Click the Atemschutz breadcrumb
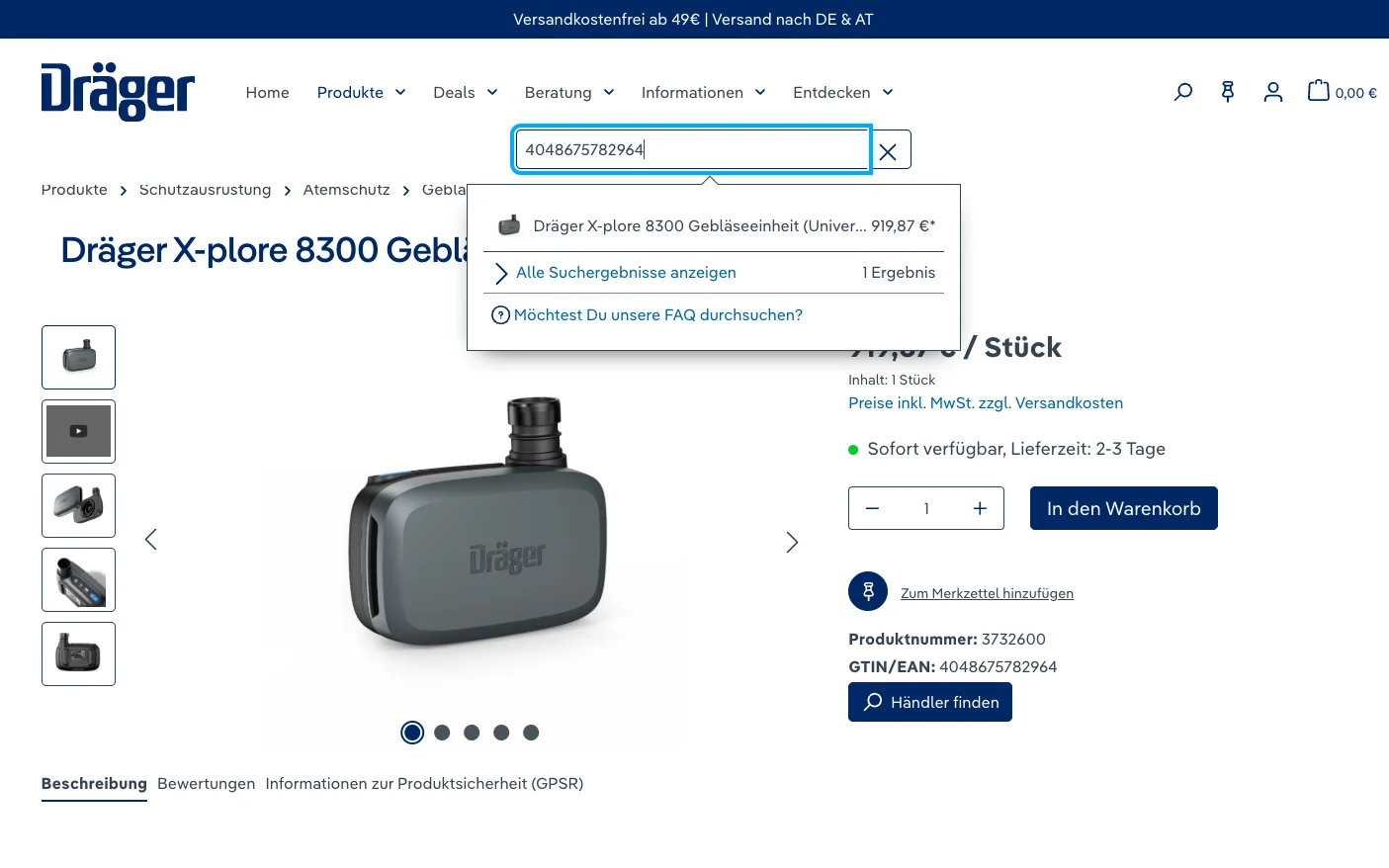Screen dimensions: 1389x868 pos(346,190)
